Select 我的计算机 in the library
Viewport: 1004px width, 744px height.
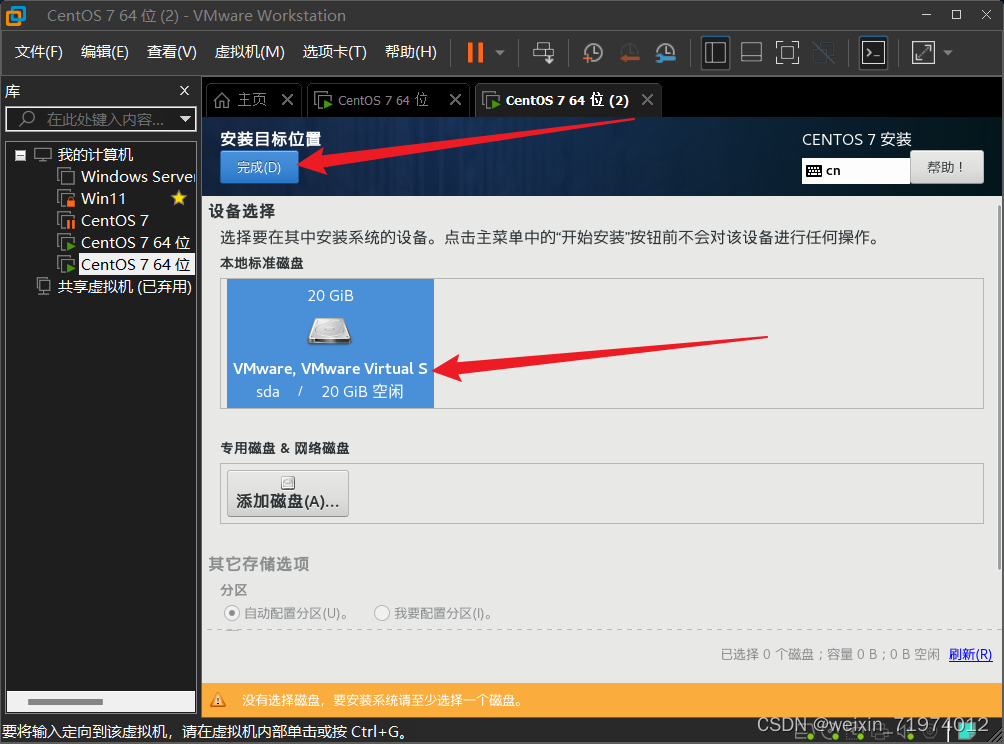95,155
